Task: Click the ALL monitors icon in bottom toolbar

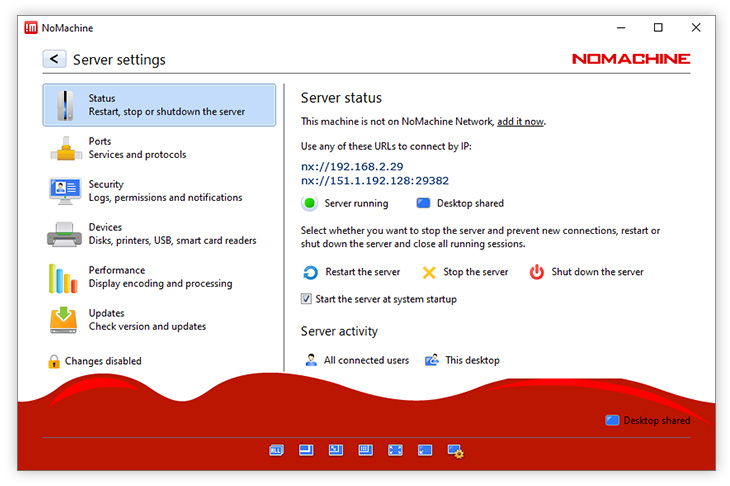Action: 276,451
